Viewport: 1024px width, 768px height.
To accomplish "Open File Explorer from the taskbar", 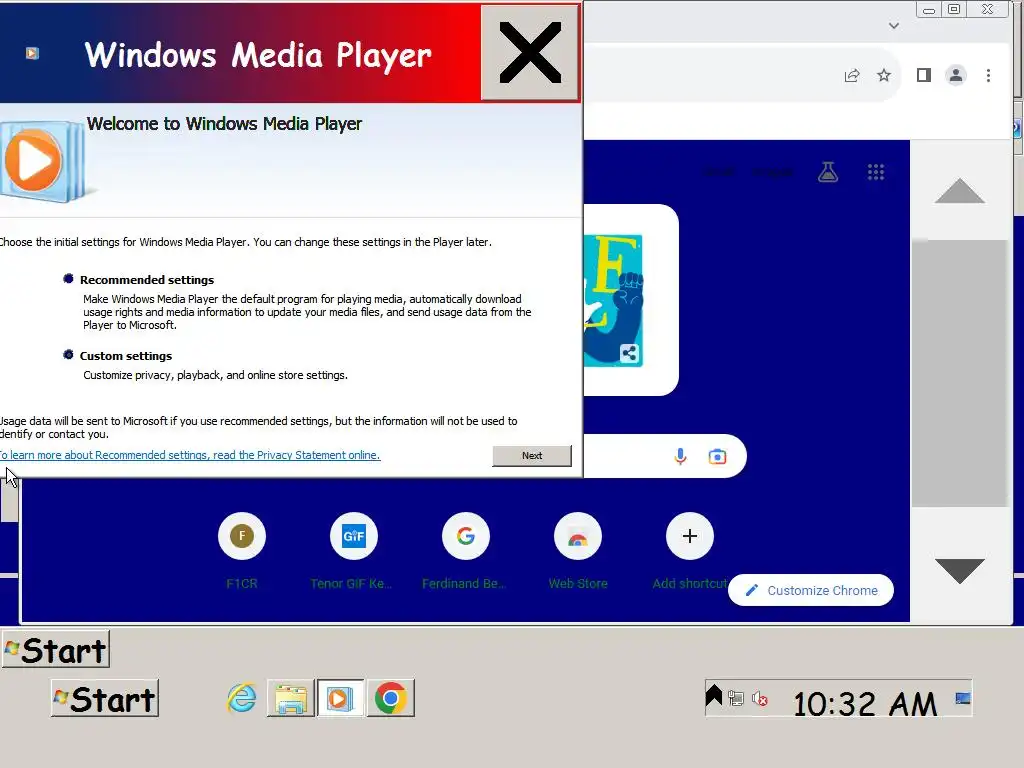I will (291, 699).
